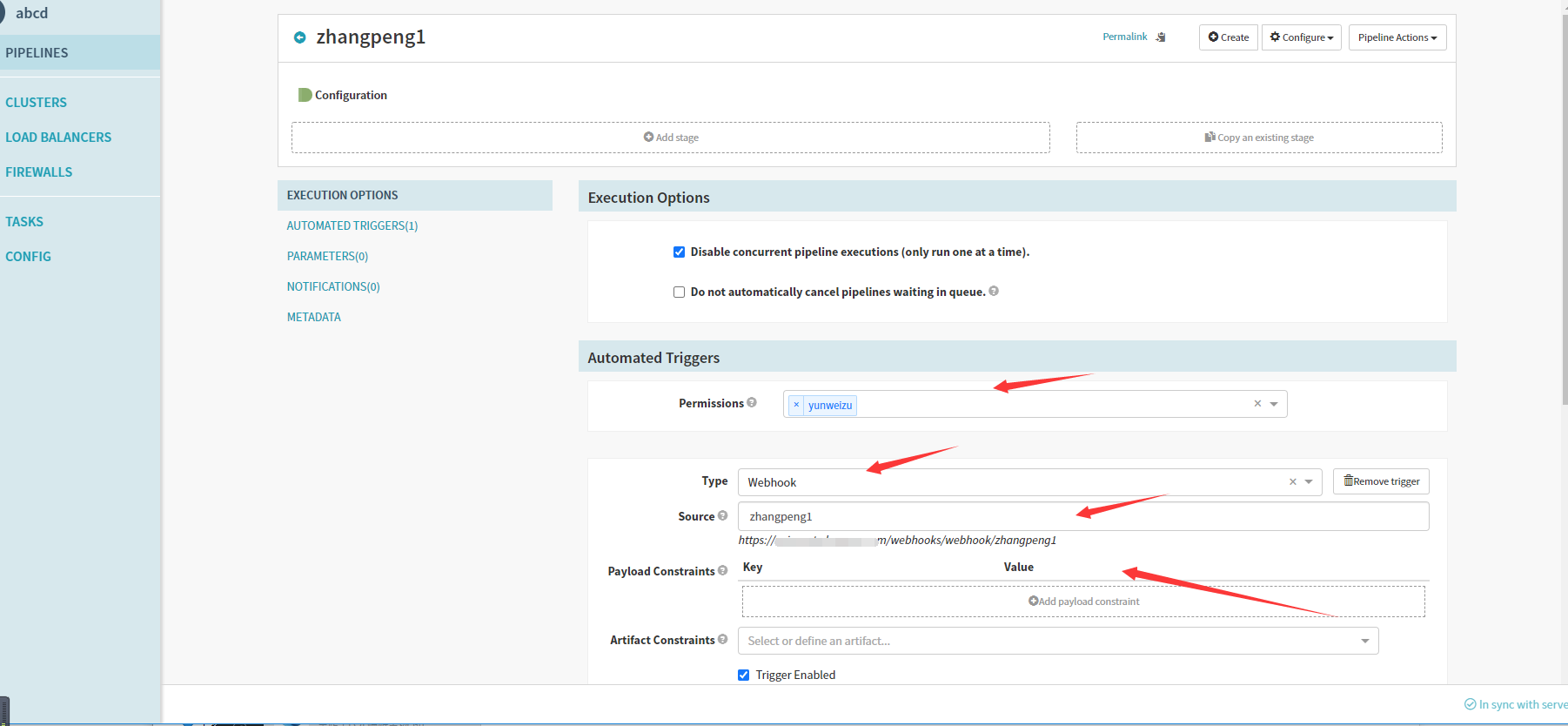Image resolution: width=1568 pixels, height=726 pixels.
Task: Click the Remove trigger button
Action: tap(1381, 481)
